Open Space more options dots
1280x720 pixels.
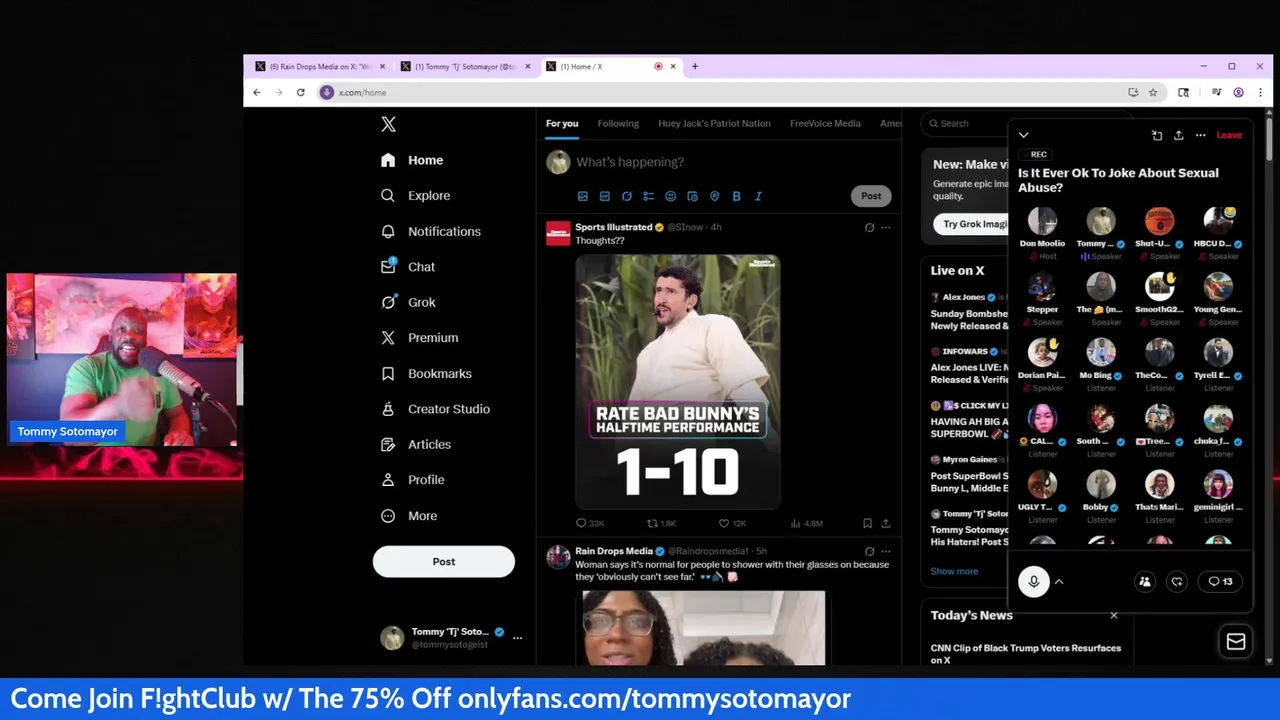click(x=1200, y=135)
